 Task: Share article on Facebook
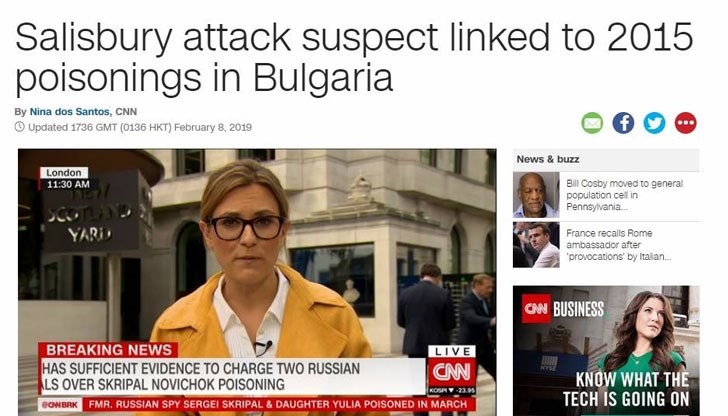(623, 123)
